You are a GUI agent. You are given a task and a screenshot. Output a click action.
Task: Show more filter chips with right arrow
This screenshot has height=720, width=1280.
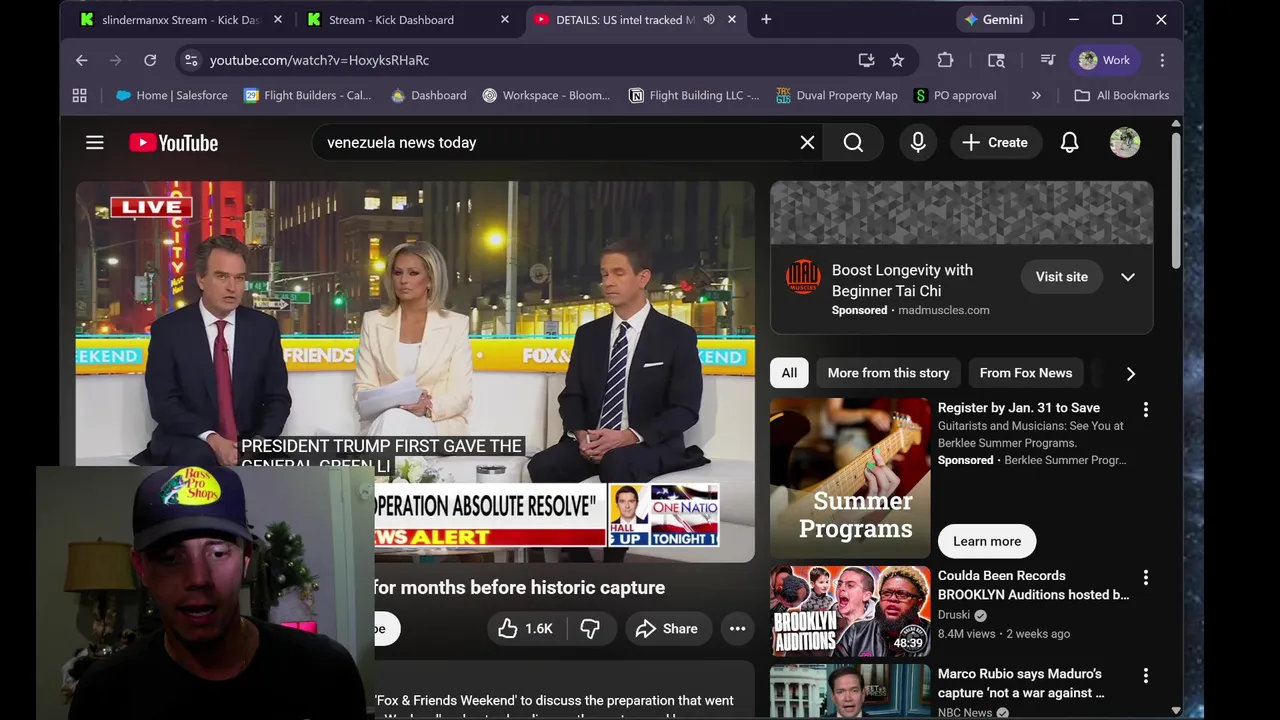tap(1130, 373)
